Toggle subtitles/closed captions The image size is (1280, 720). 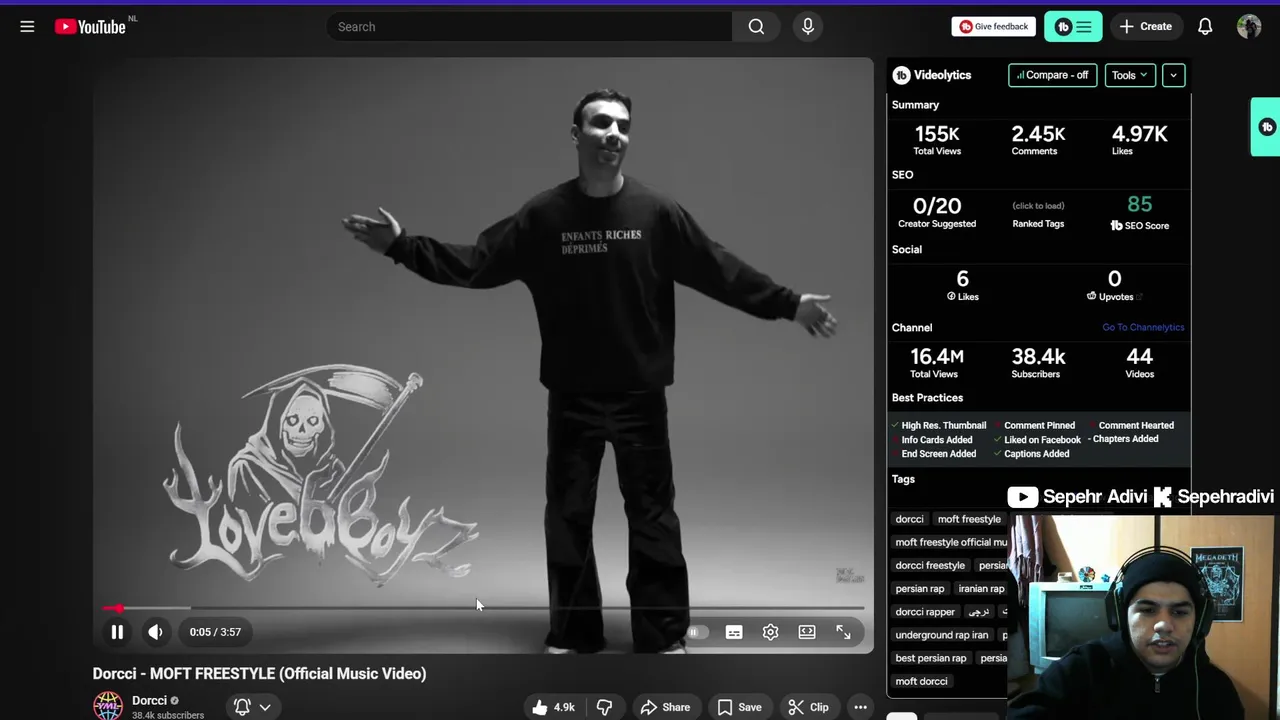pos(734,632)
